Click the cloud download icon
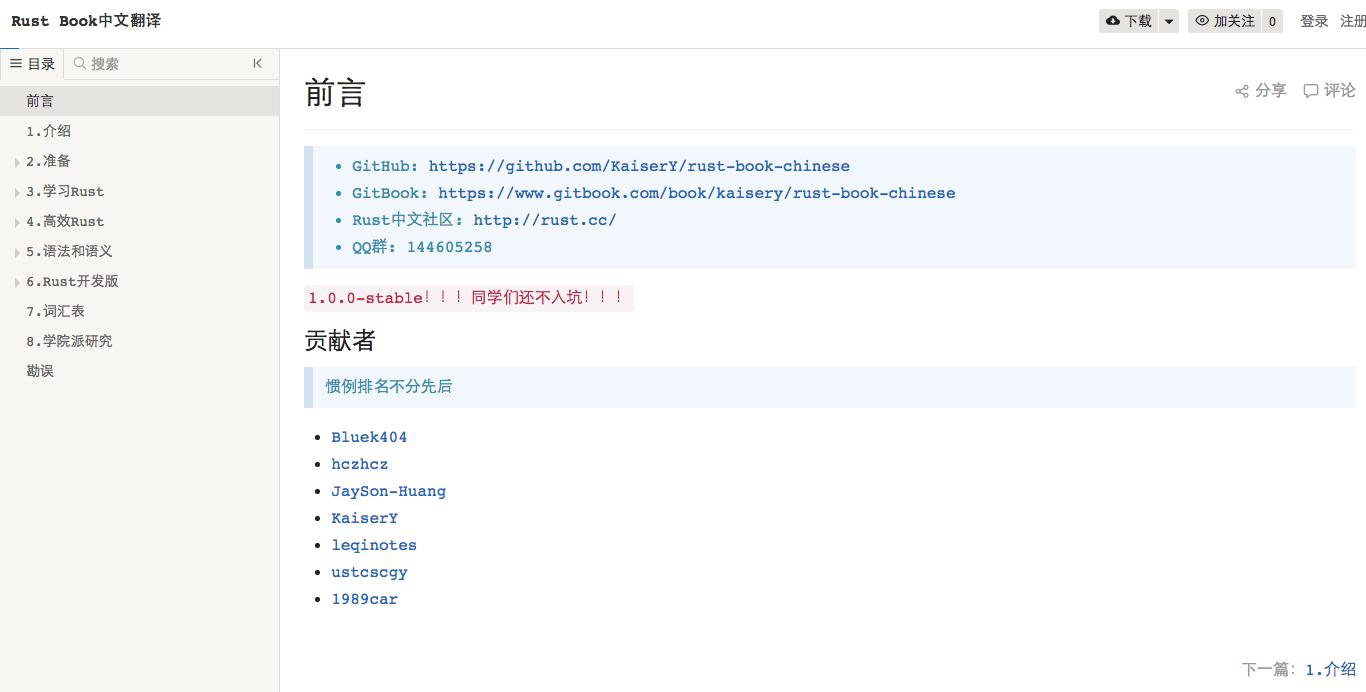Viewport: 1366px width, 692px height. [x=1112, y=21]
